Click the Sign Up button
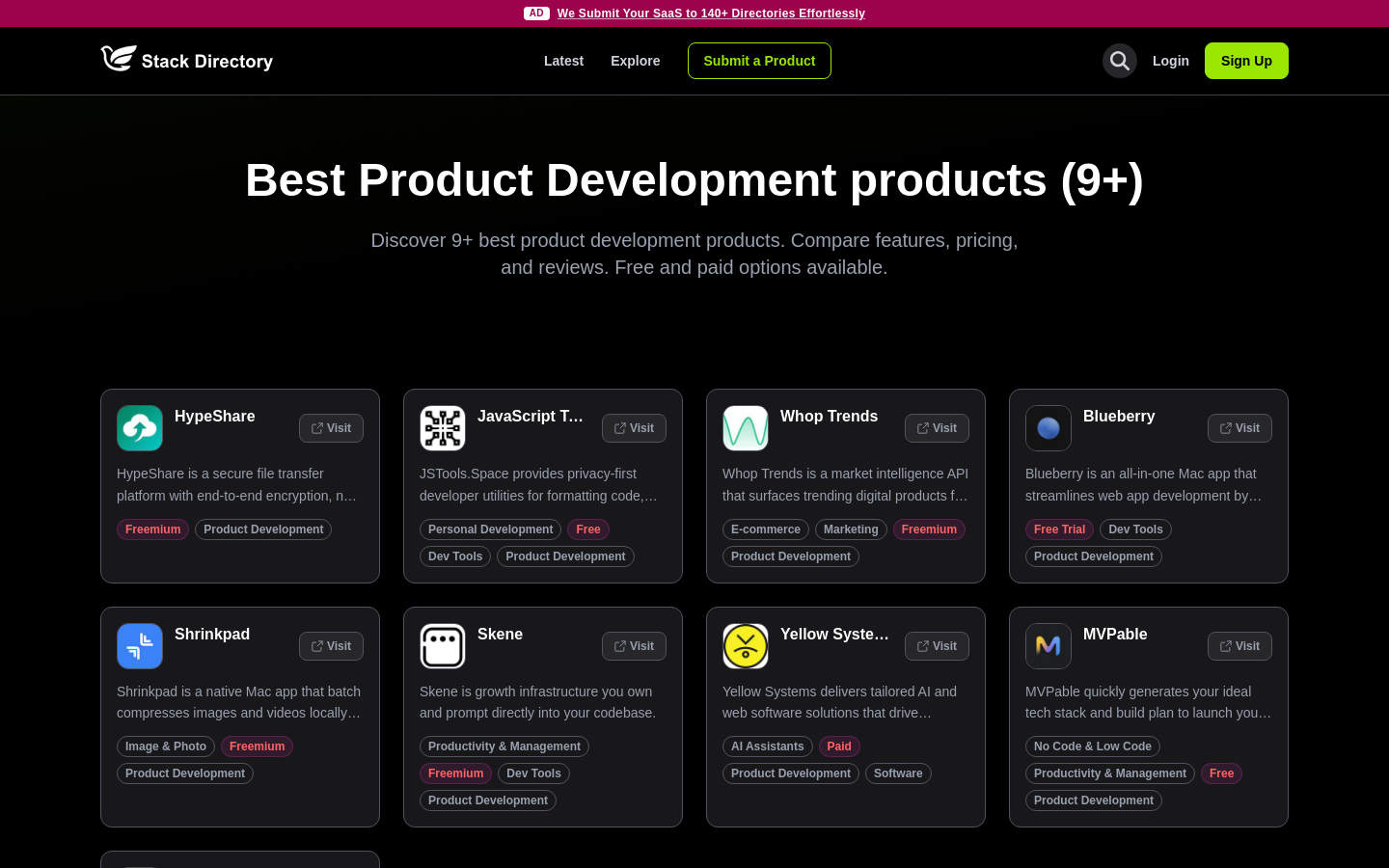Viewport: 1389px width, 868px height. pyautogui.click(x=1246, y=61)
